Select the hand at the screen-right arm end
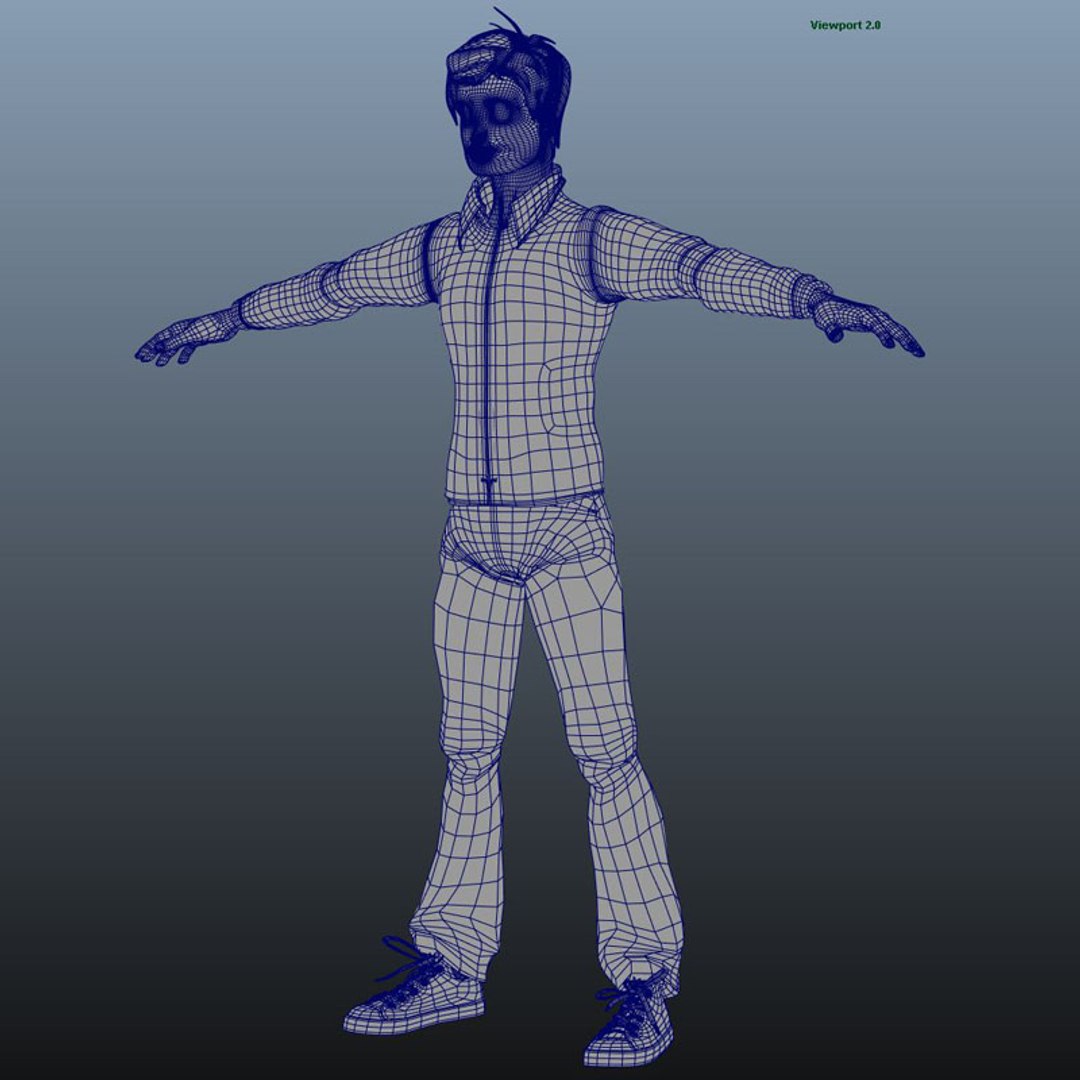The width and height of the screenshot is (1080, 1080). pos(868,325)
